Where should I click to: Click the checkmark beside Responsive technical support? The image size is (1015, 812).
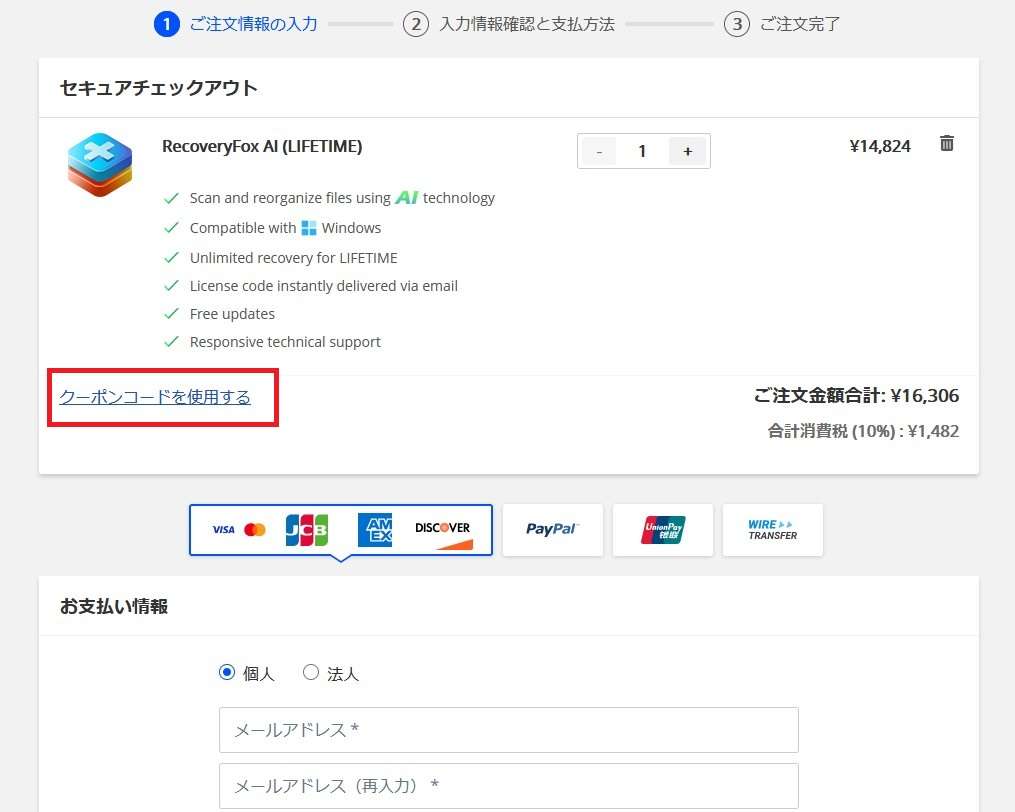(172, 342)
